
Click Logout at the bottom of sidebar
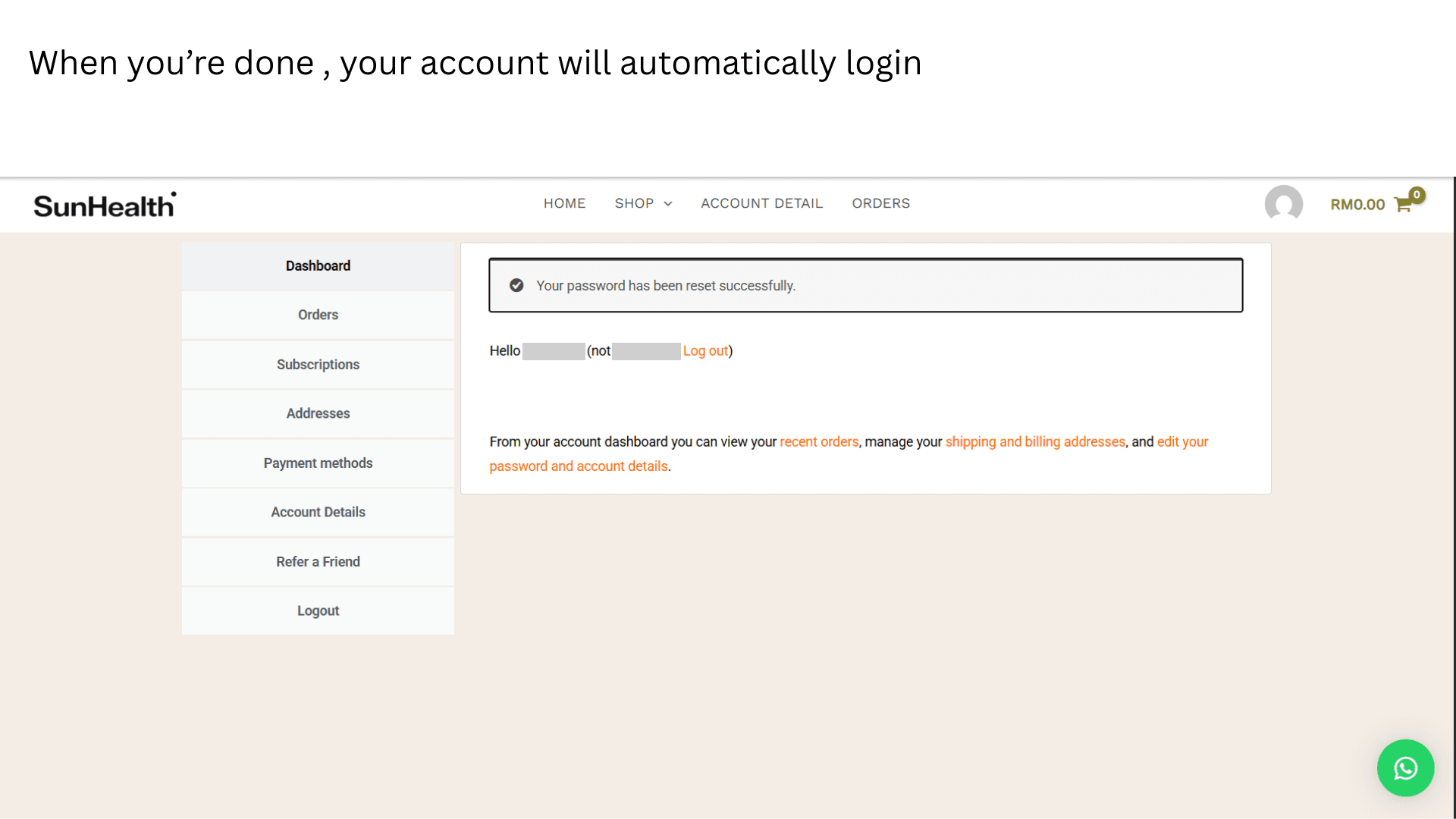point(318,610)
